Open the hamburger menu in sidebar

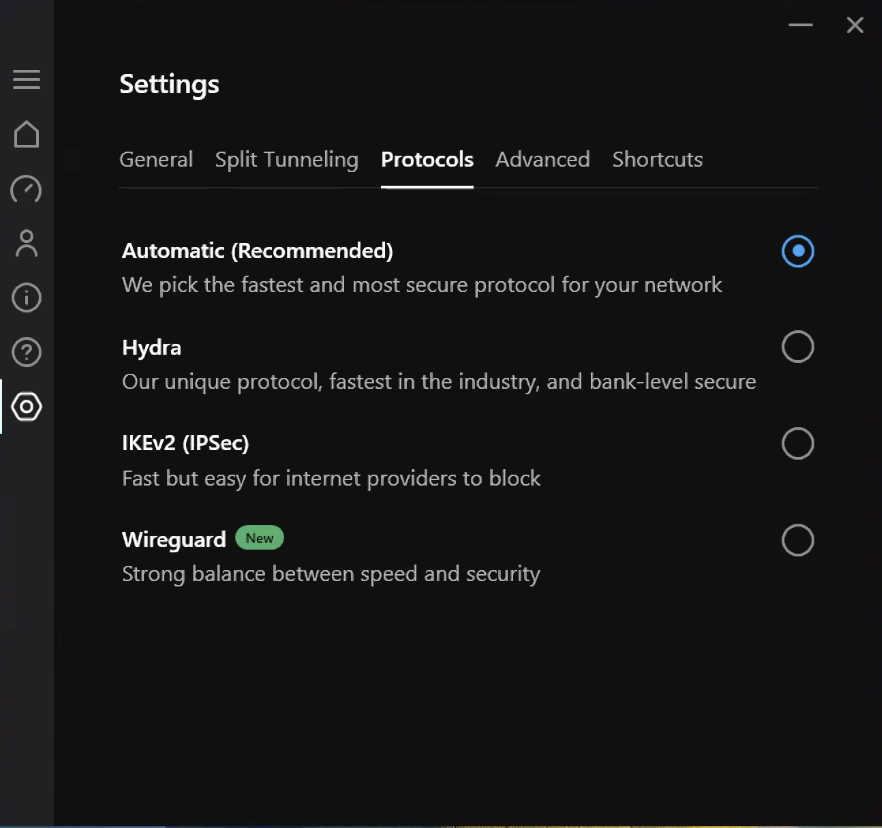26,79
